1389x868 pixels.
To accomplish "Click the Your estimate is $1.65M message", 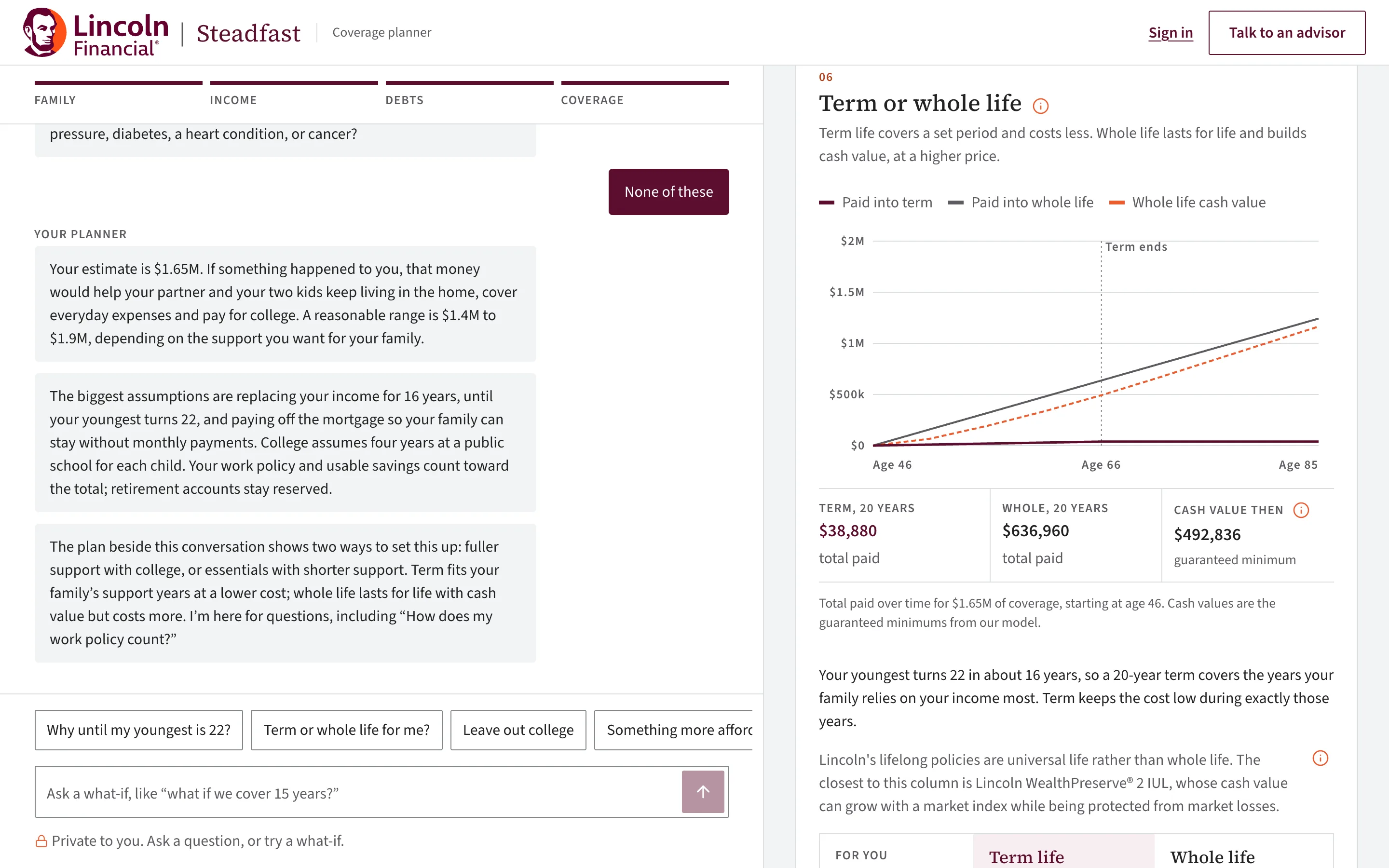I will pos(285,304).
